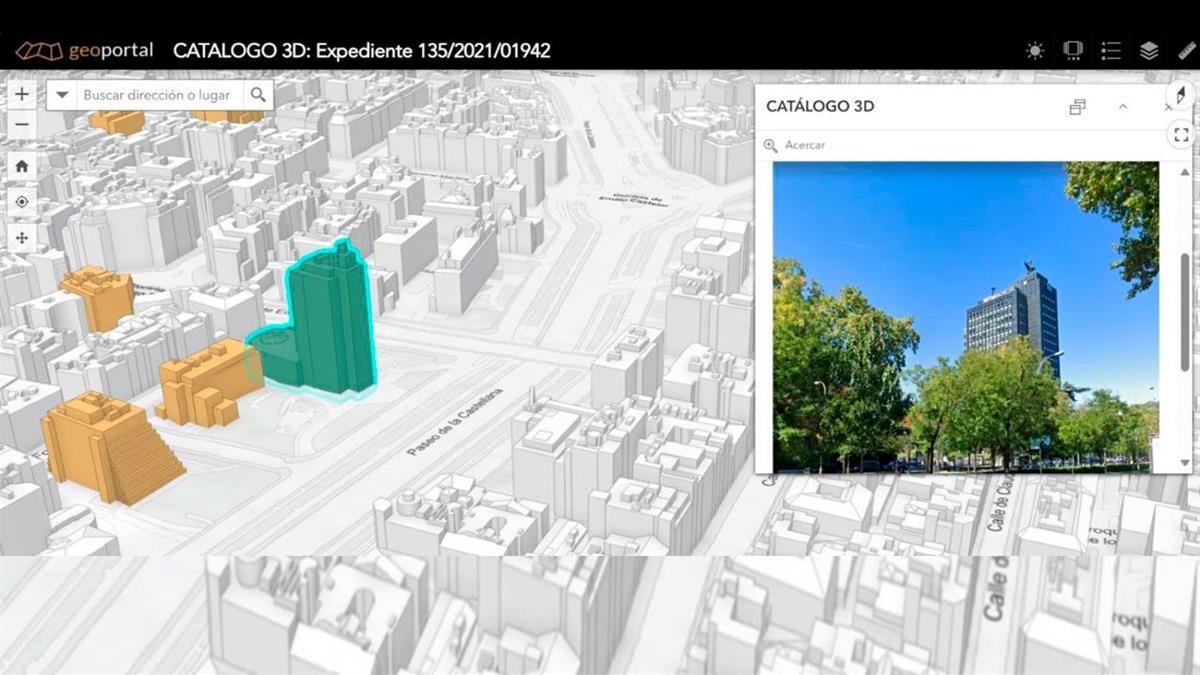Click the locate/compass button
This screenshot has height=675, width=1200.
(x=21, y=202)
